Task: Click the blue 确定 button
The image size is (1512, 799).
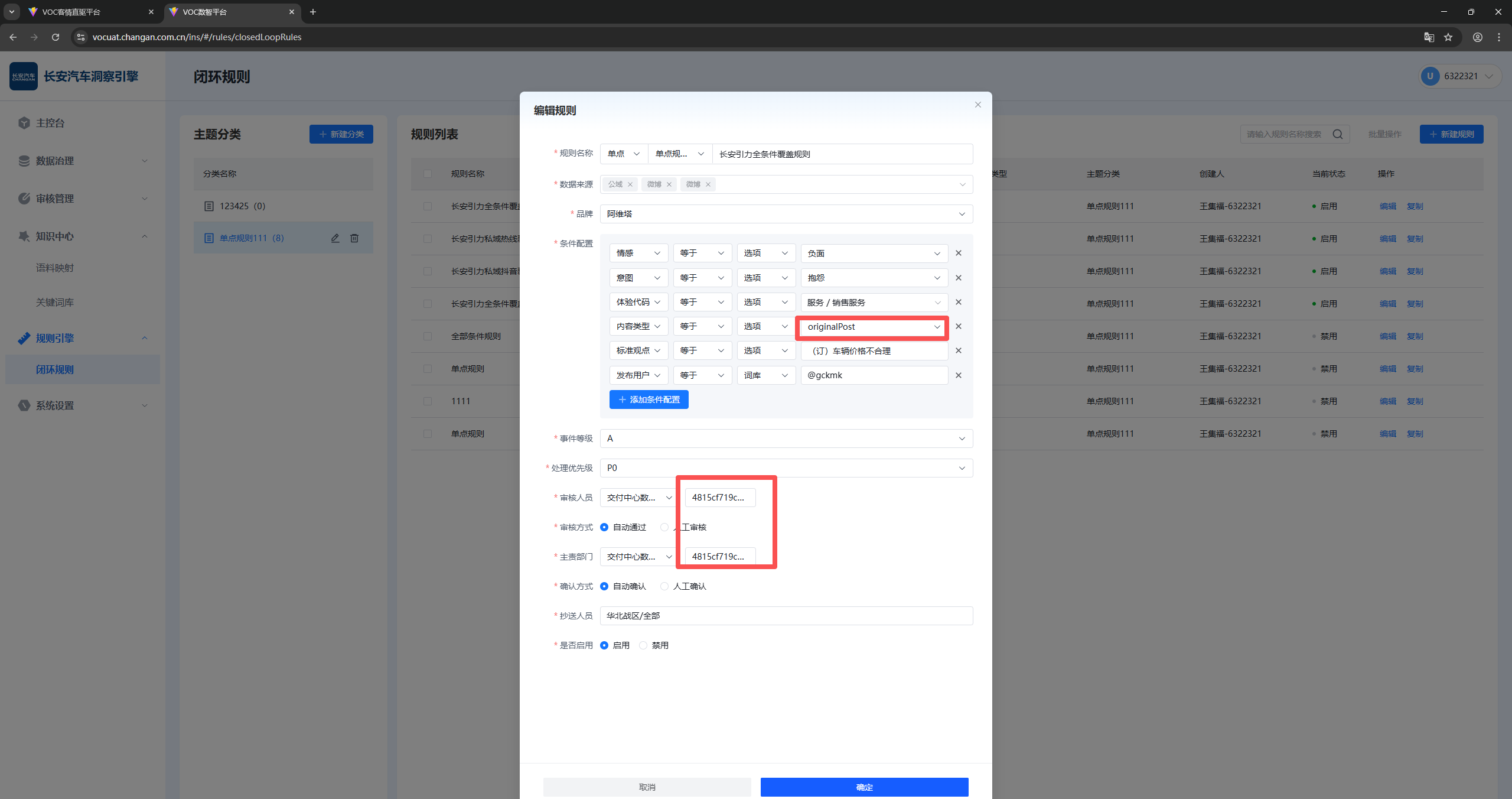Action: pos(863,787)
